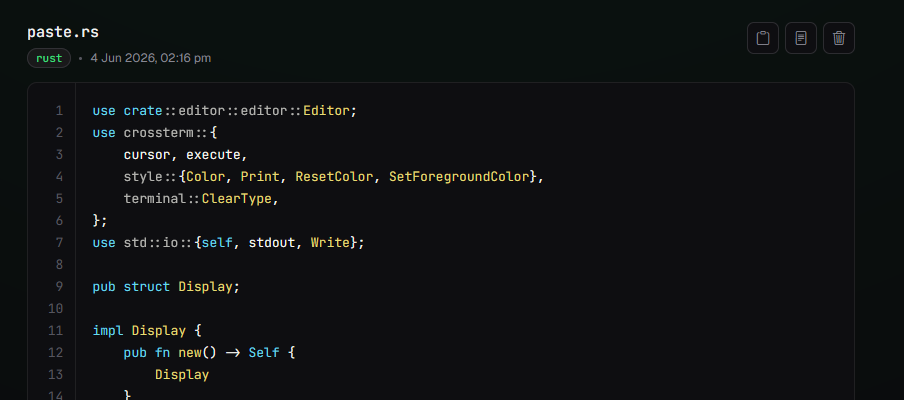Click the ClearType identifier on line 5
904x400 pixels.
point(236,199)
